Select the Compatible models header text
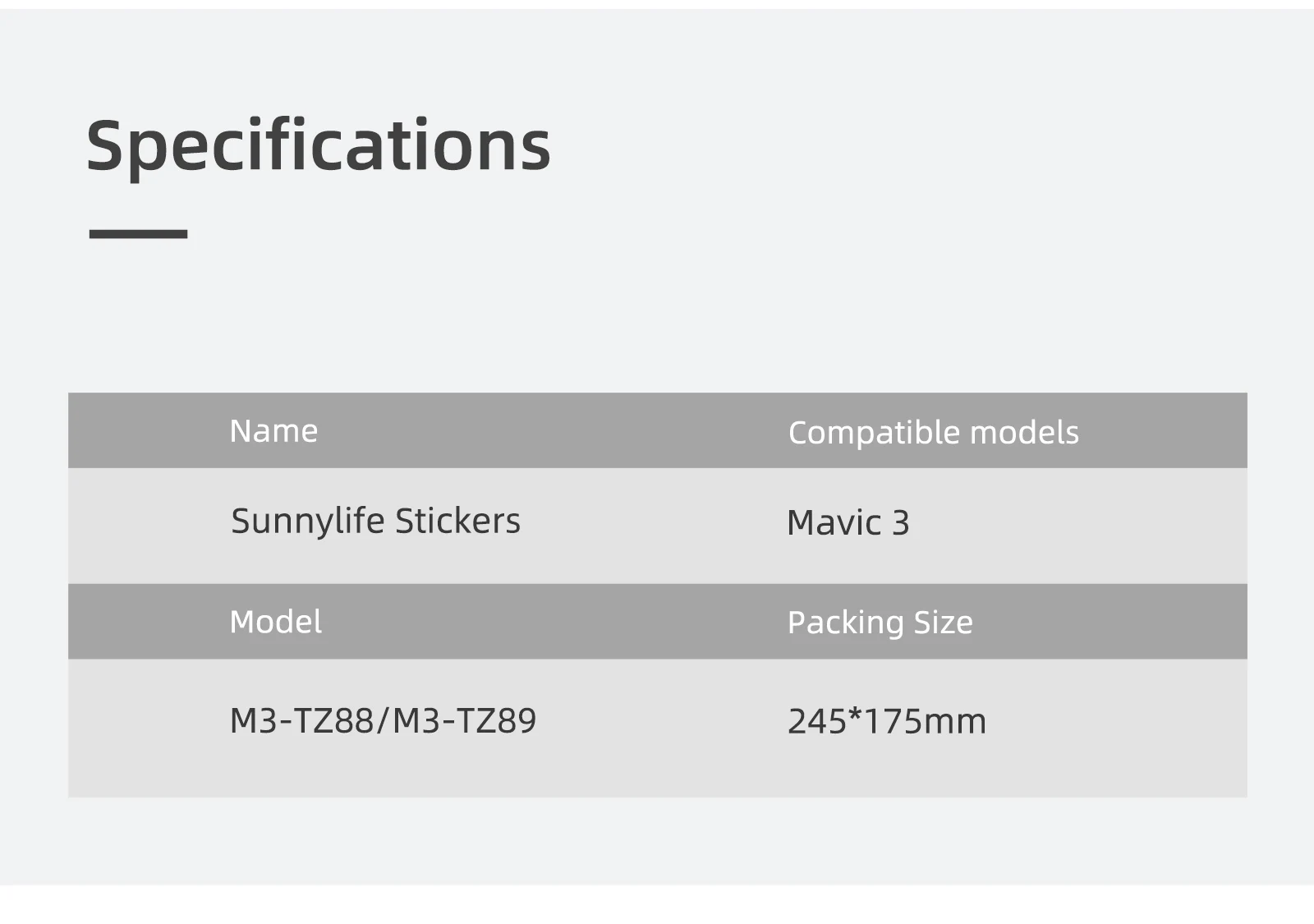 [933, 433]
